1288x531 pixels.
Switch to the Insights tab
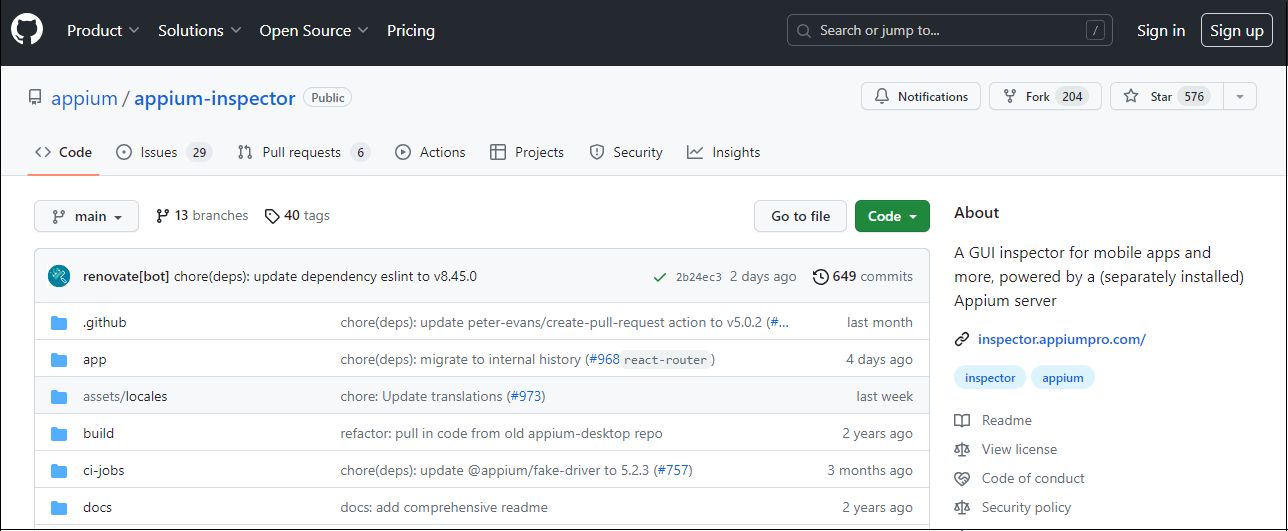724,152
